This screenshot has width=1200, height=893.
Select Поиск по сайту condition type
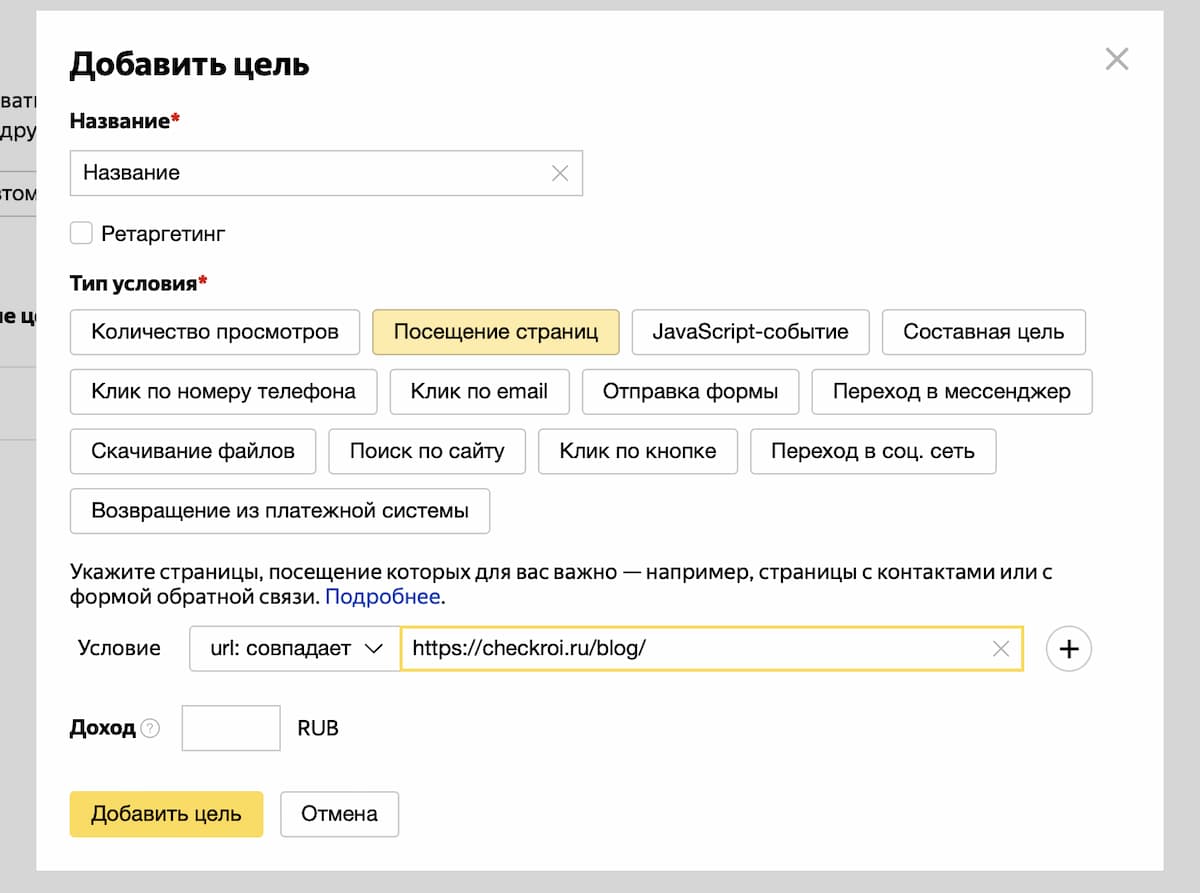point(427,451)
